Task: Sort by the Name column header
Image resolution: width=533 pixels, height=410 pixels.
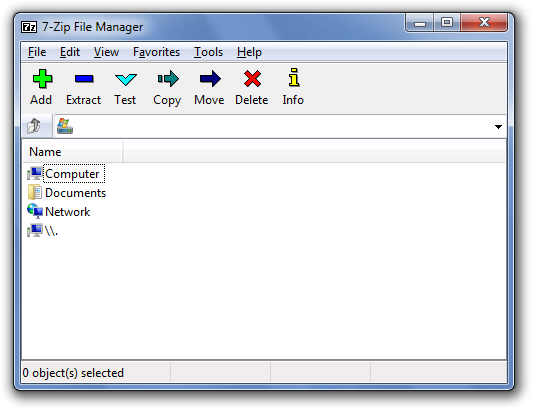Action: click(72, 152)
